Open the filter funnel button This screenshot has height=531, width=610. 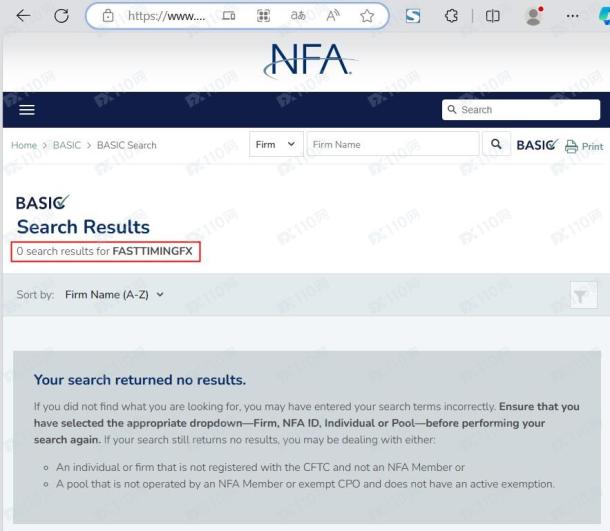click(583, 295)
